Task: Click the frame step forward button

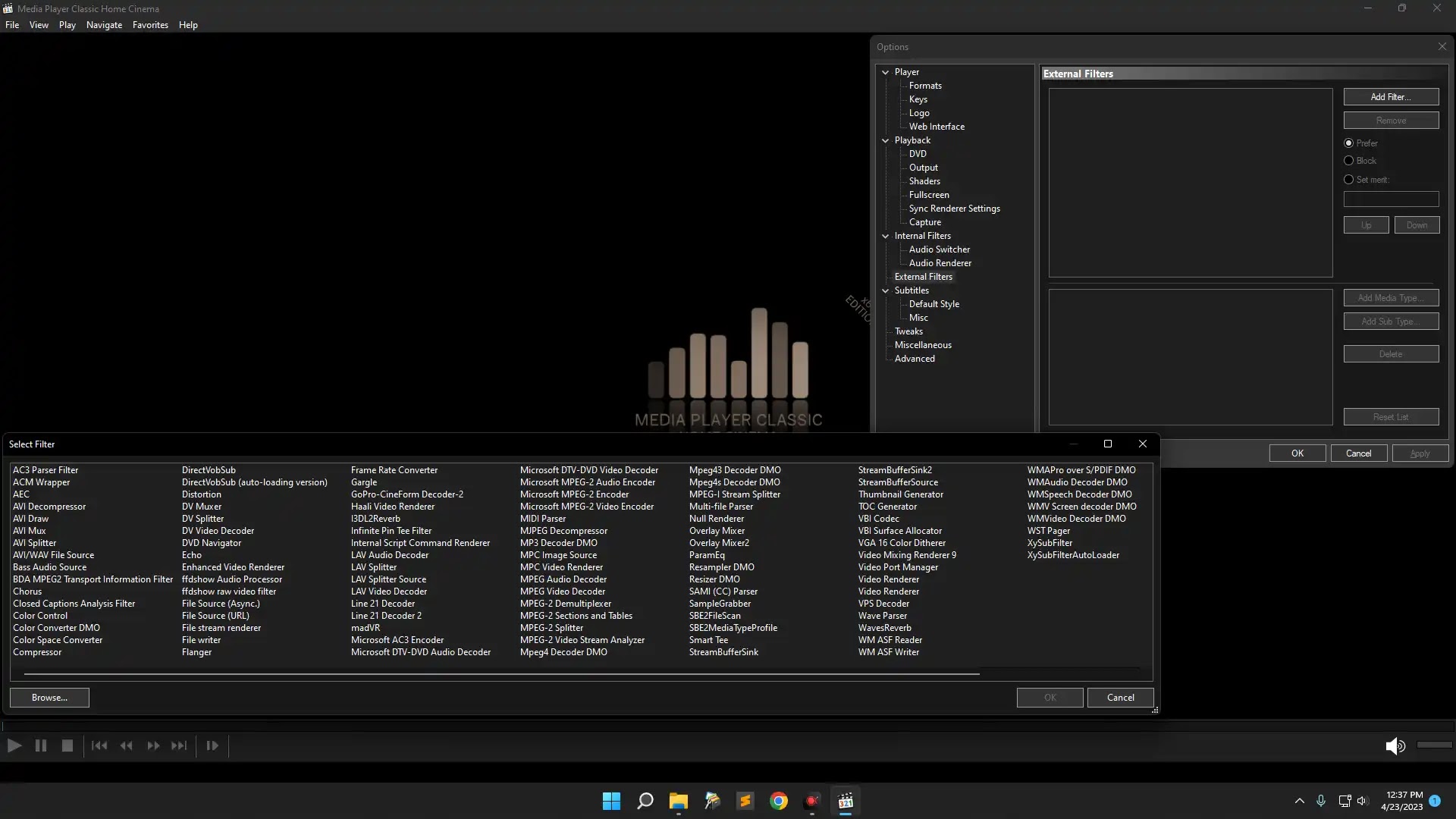Action: tap(212, 745)
